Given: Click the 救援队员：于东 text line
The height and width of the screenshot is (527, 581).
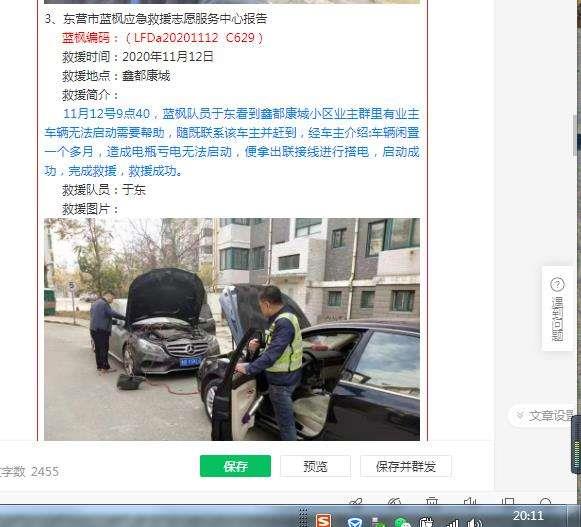Looking at the screenshot, I should [x=104, y=190].
